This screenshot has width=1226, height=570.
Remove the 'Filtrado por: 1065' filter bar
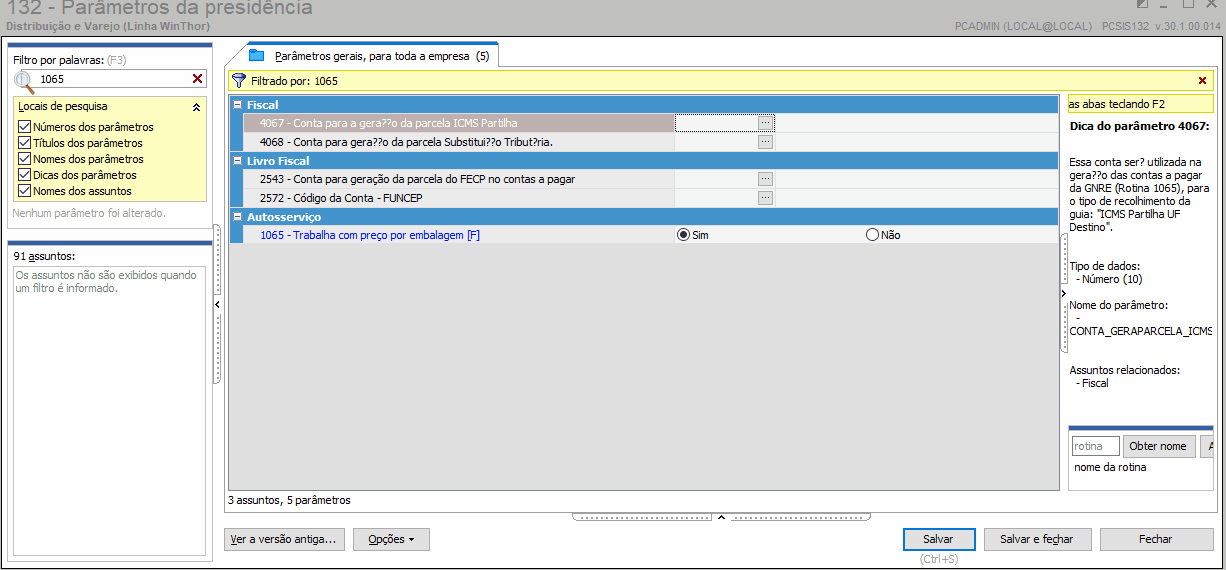coord(1202,81)
